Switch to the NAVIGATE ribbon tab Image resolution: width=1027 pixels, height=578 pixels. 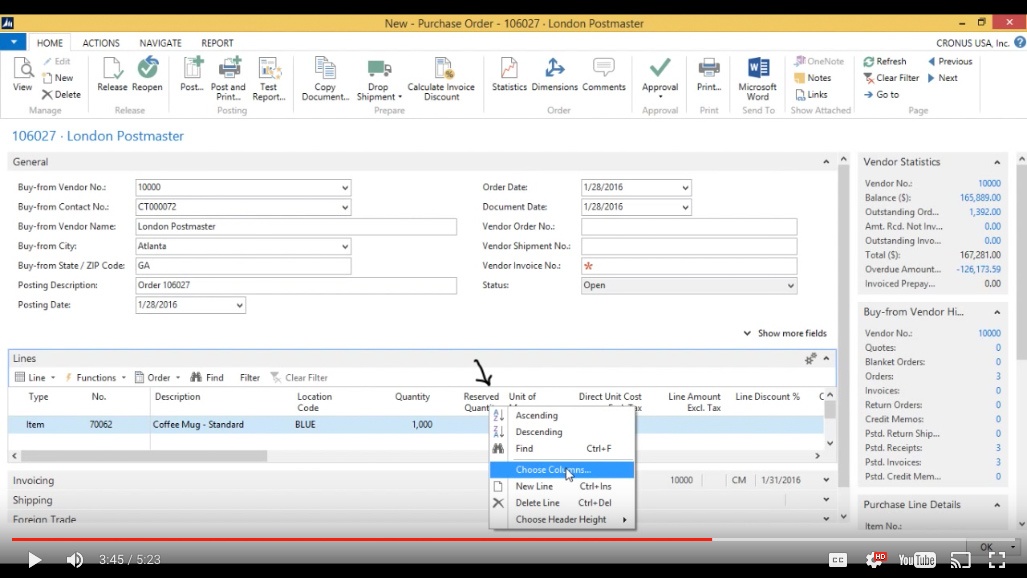pyautogui.click(x=160, y=42)
